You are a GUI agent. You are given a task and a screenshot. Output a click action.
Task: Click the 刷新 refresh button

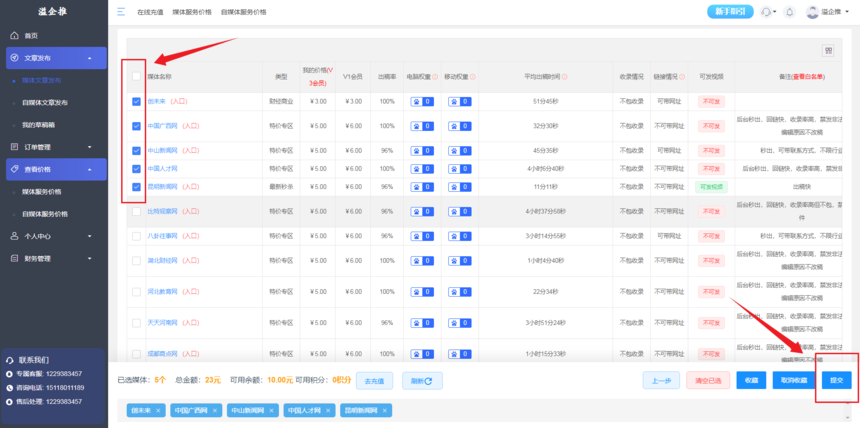coord(422,380)
